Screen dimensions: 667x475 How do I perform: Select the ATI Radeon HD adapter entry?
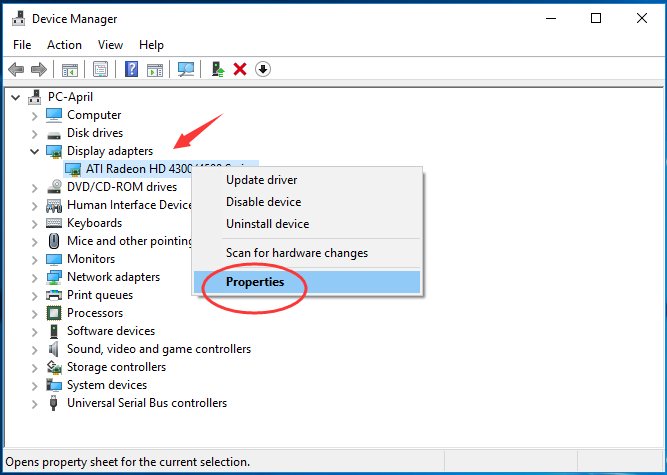pyautogui.click(x=140, y=169)
